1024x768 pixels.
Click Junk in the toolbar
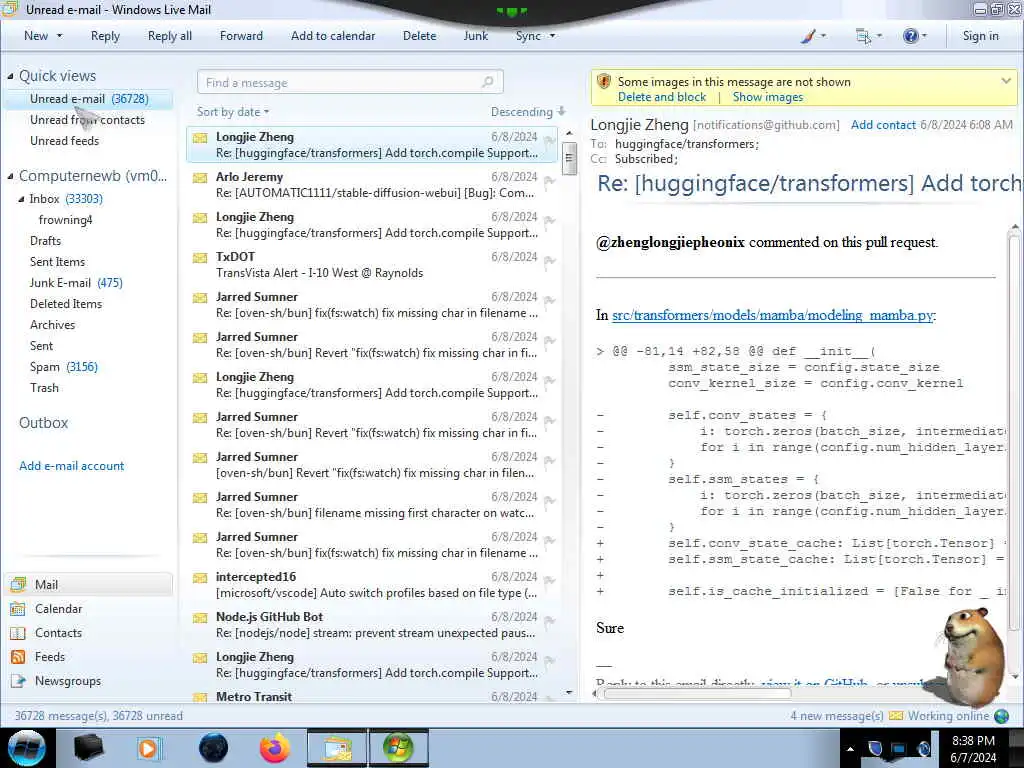475,36
